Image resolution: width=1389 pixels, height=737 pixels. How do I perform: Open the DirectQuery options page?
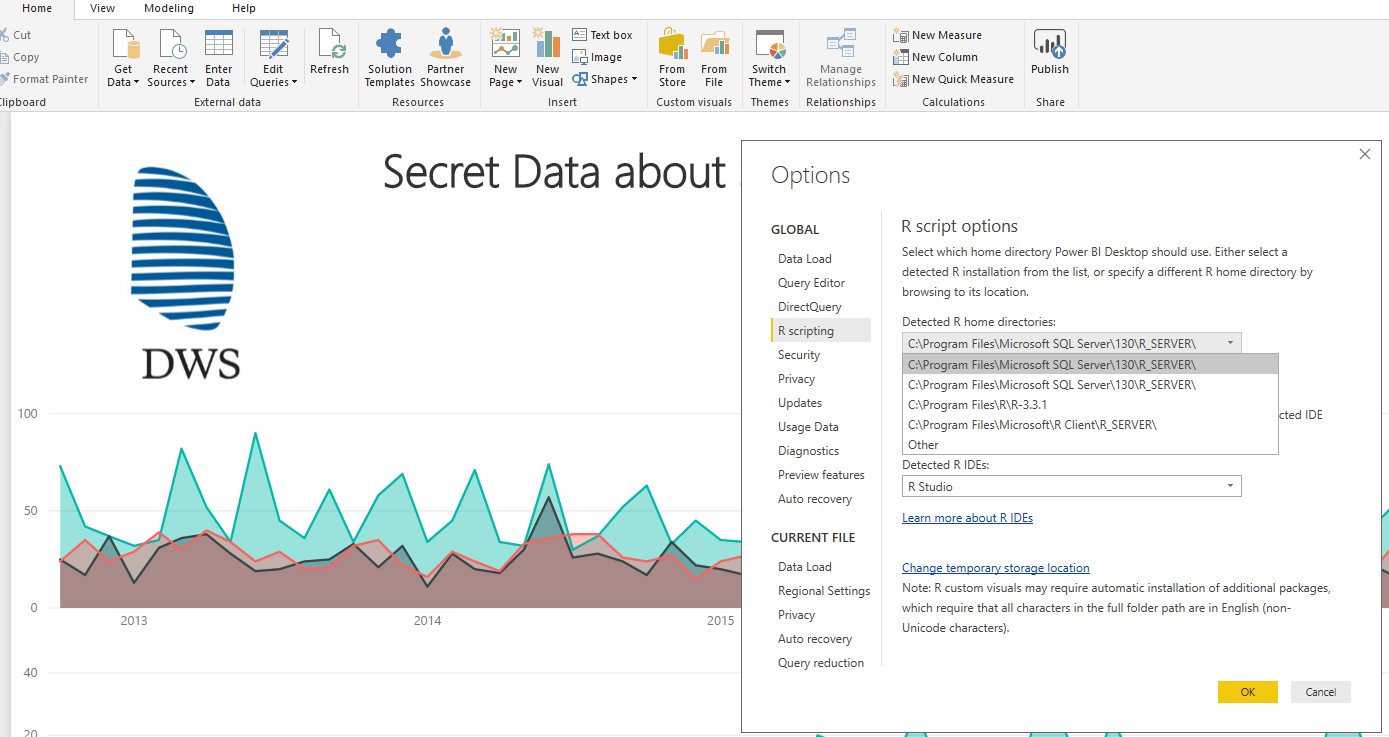[x=810, y=307]
